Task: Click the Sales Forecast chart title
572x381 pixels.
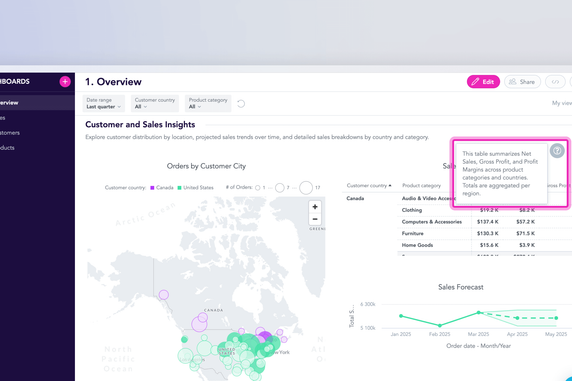Action: point(460,287)
